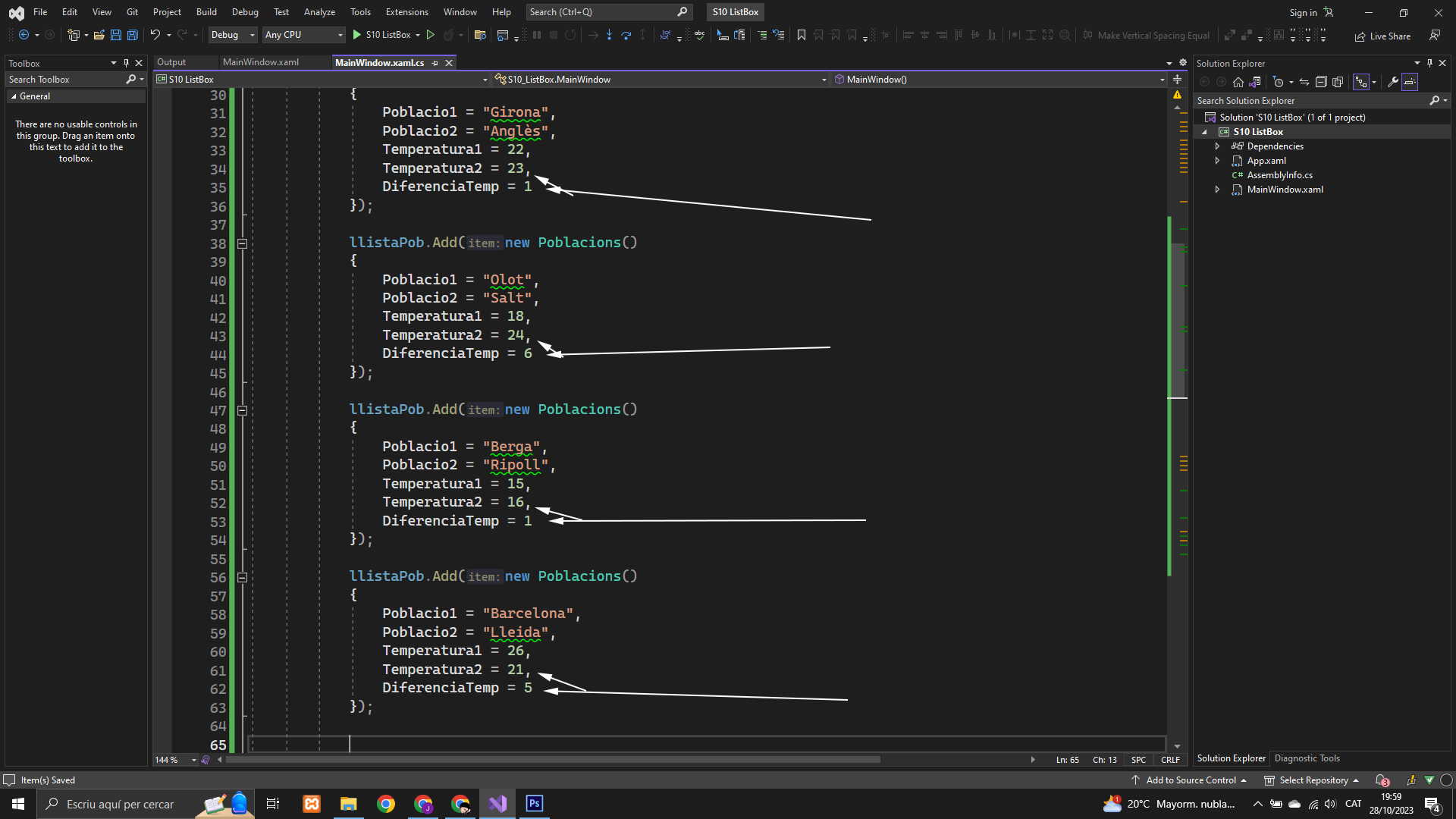The width and height of the screenshot is (1456, 819).
Task: Expand the Dependencies tree node
Action: pyautogui.click(x=1218, y=146)
